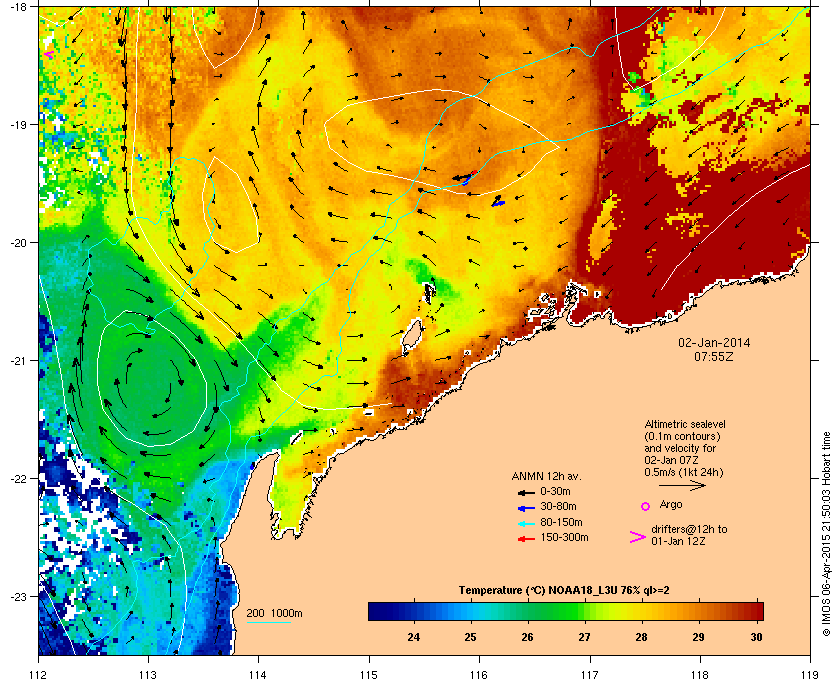Screen dimensions: 840x680
Task: Click the longitude axis label '114'
Action: coord(258,675)
